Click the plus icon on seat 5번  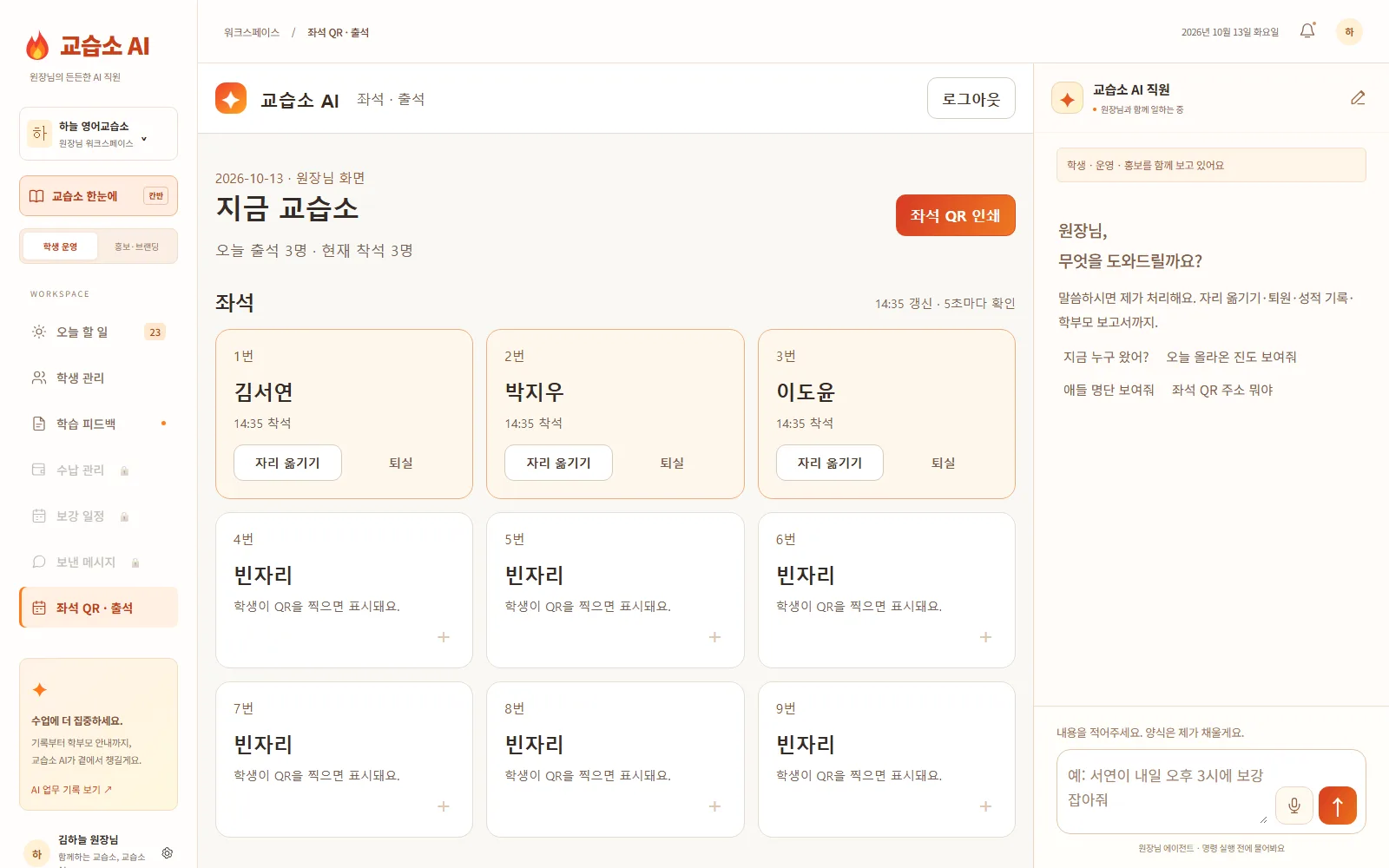715,637
